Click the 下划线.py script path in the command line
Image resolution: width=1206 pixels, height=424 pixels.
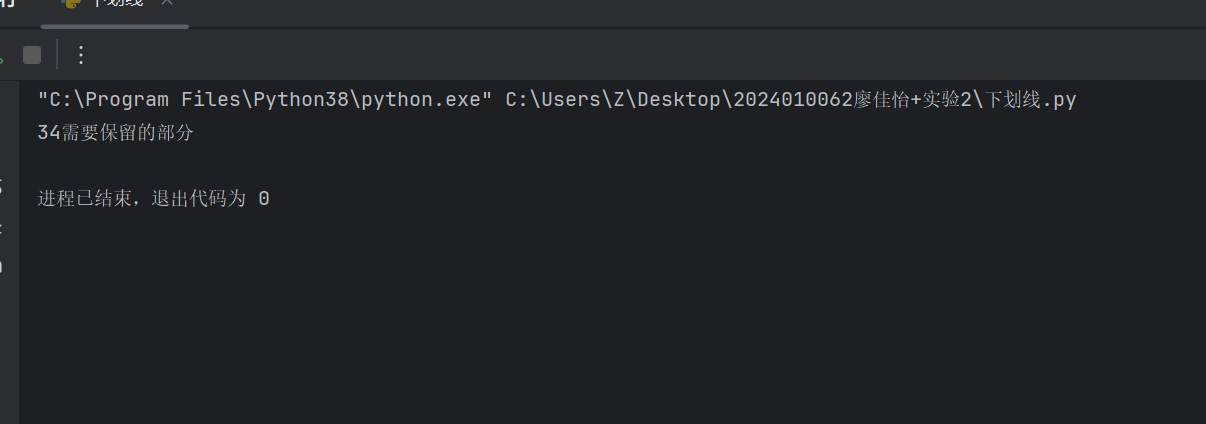[1031, 100]
